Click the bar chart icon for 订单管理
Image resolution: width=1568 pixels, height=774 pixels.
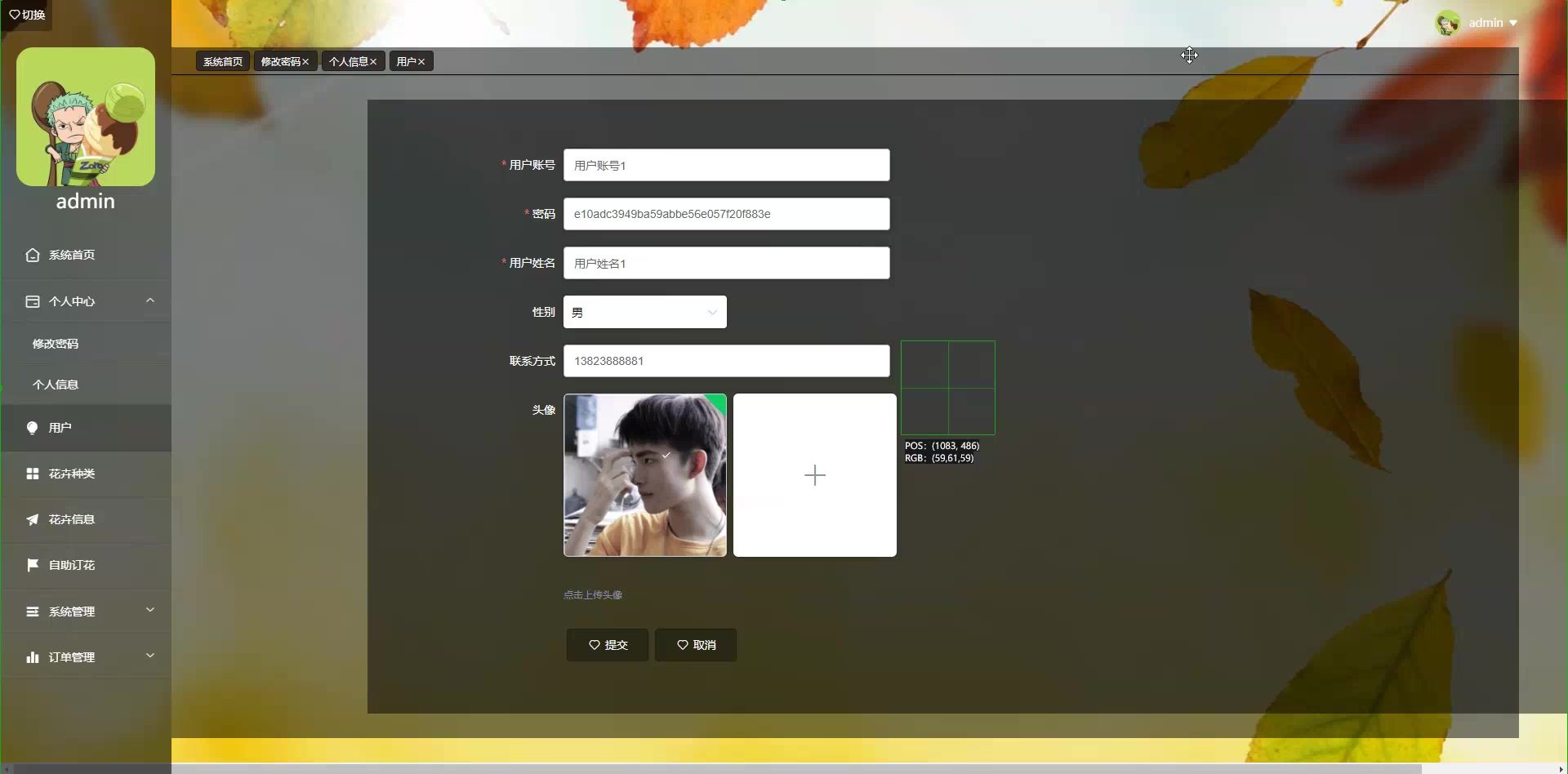click(x=33, y=657)
